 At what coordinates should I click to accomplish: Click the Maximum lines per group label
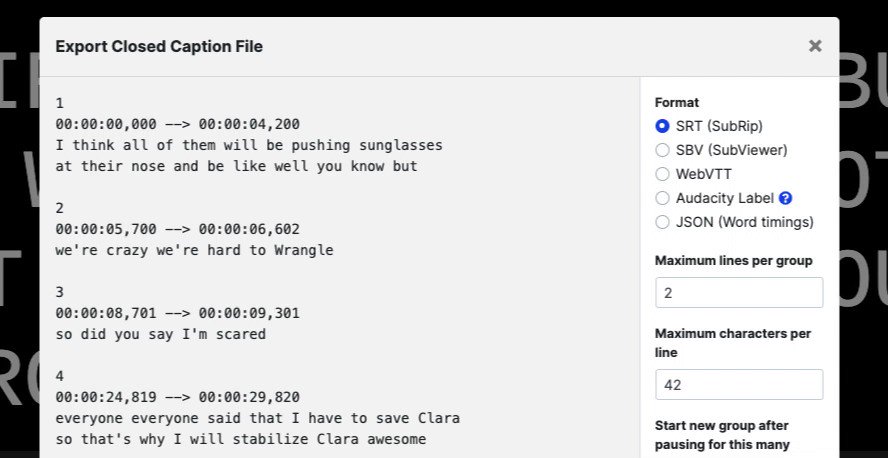tap(733, 261)
